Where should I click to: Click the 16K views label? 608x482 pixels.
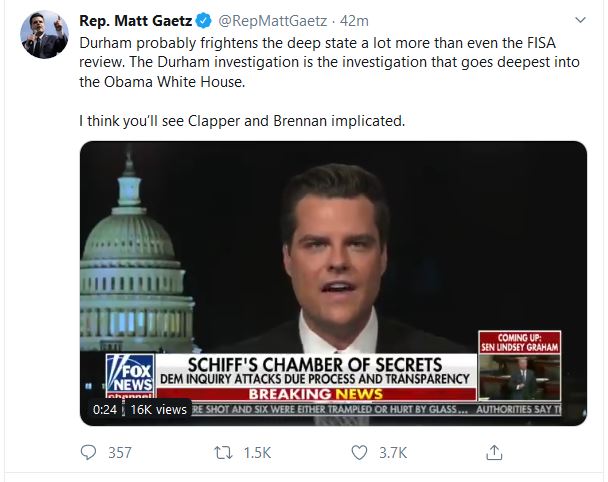[x=158, y=409]
